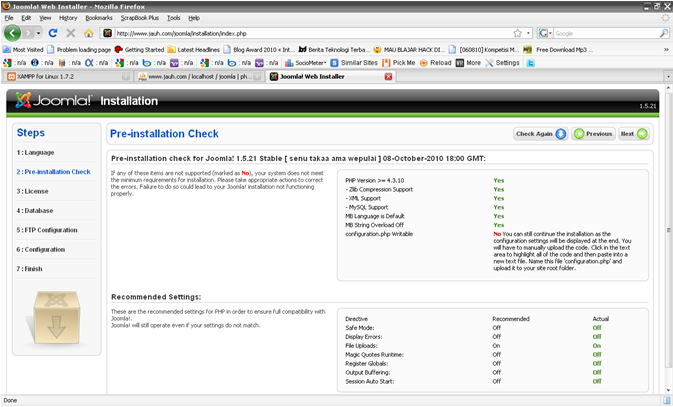The image size is (673, 407).
Task: Bookmark this page with the star icon
Action: pyautogui.click(x=518, y=33)
